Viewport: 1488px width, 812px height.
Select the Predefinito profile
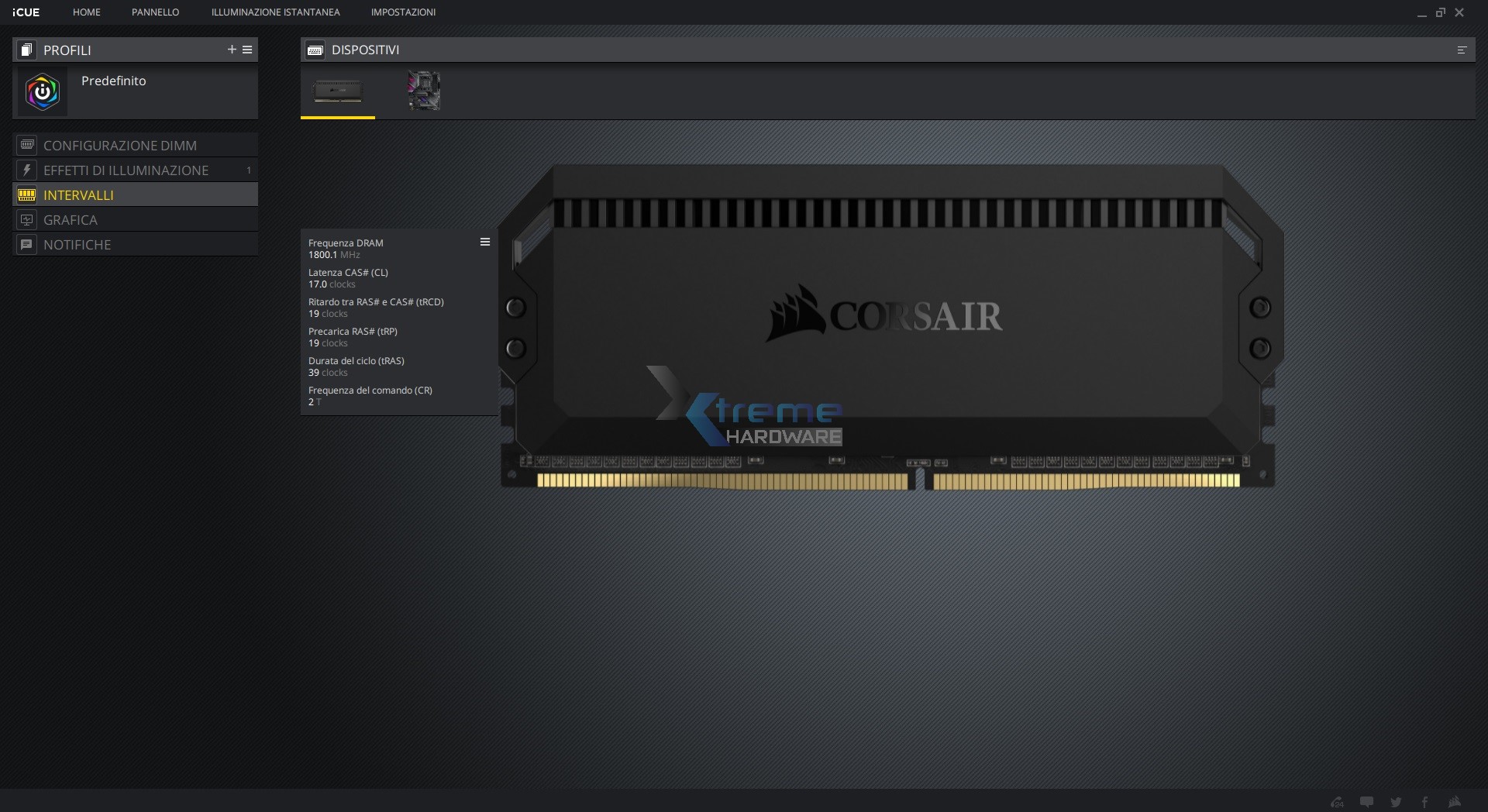pyautogui.click(x=136, y=91)
